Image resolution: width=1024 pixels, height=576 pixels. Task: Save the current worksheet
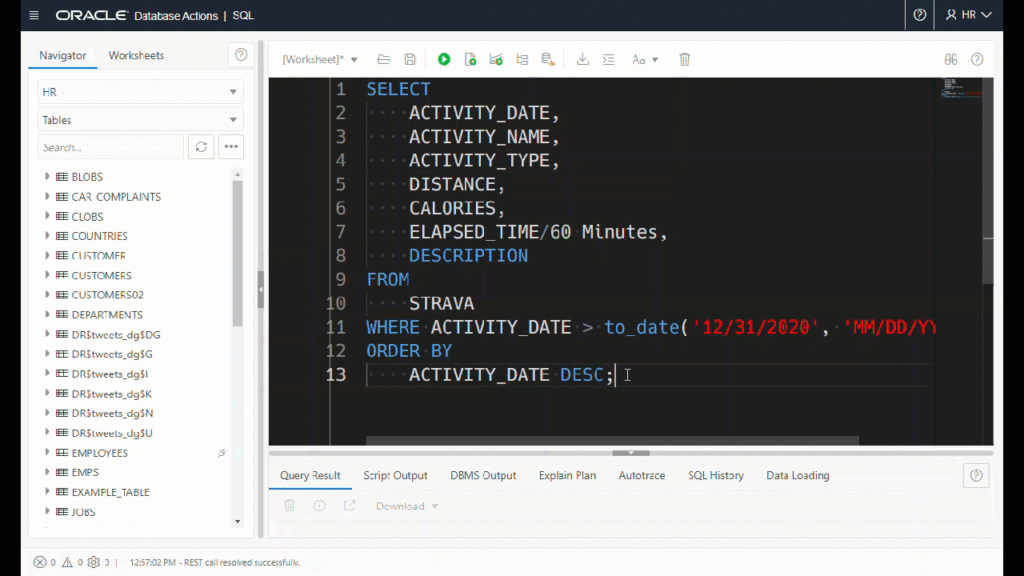[x=410, y=60]
